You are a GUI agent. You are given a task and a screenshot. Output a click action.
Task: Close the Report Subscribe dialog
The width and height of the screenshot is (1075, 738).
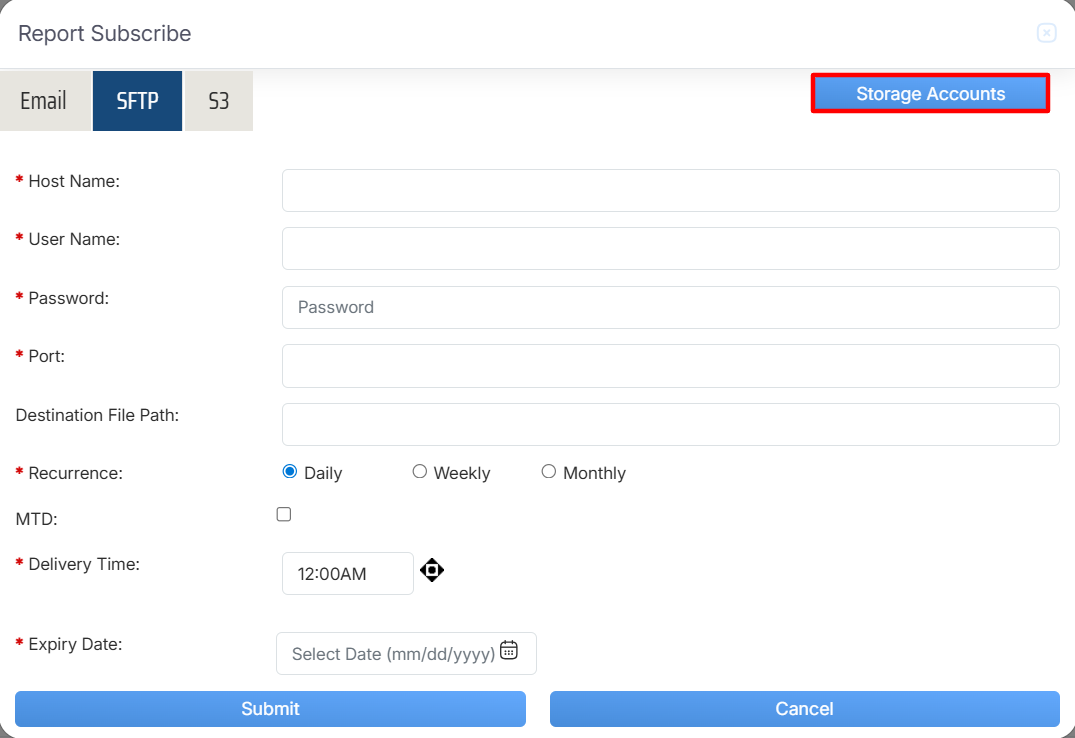1046,34
